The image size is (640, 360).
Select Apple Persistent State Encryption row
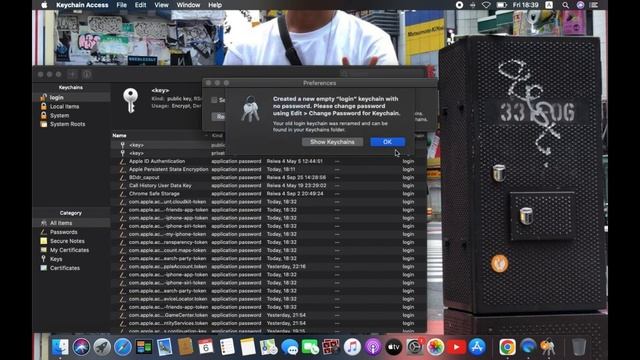[x=269, y=169]
